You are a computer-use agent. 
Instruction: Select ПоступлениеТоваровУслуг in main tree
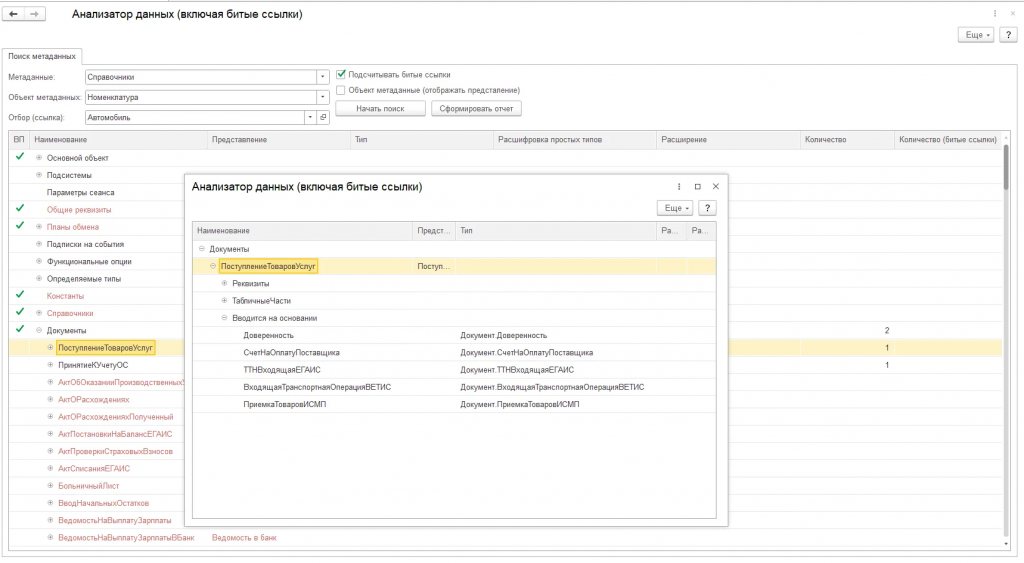tap(106, 348)
